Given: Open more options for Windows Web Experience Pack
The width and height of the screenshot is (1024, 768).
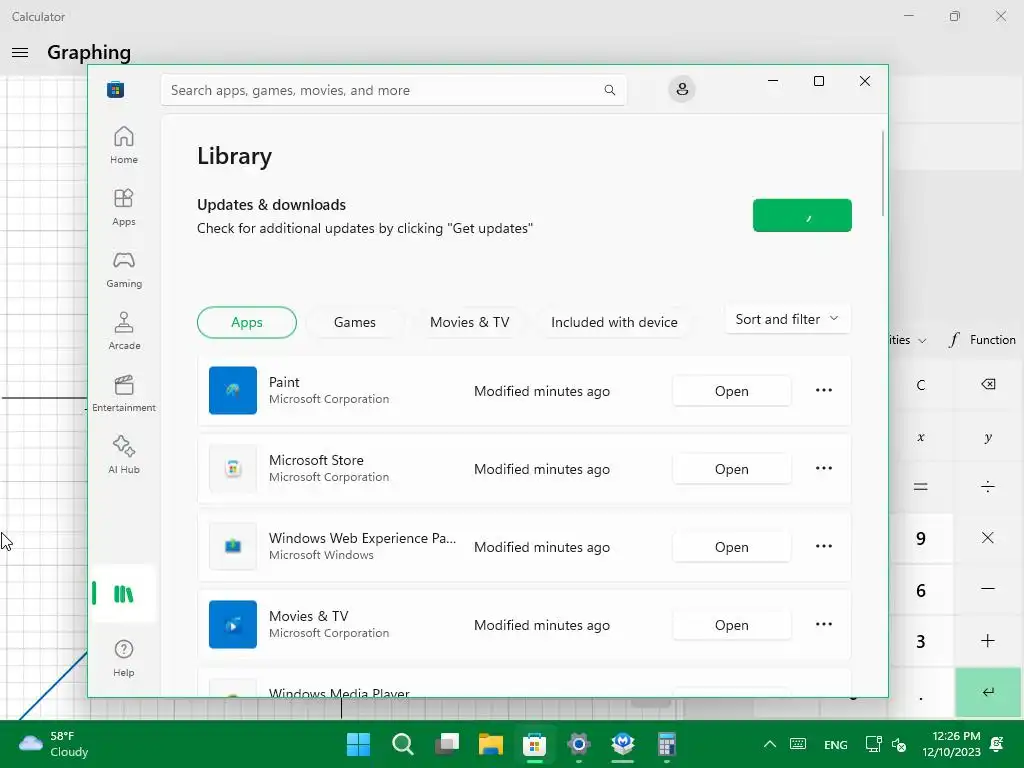Looking at the screenshot, I should pyautogui.click(x=824, y=546).
